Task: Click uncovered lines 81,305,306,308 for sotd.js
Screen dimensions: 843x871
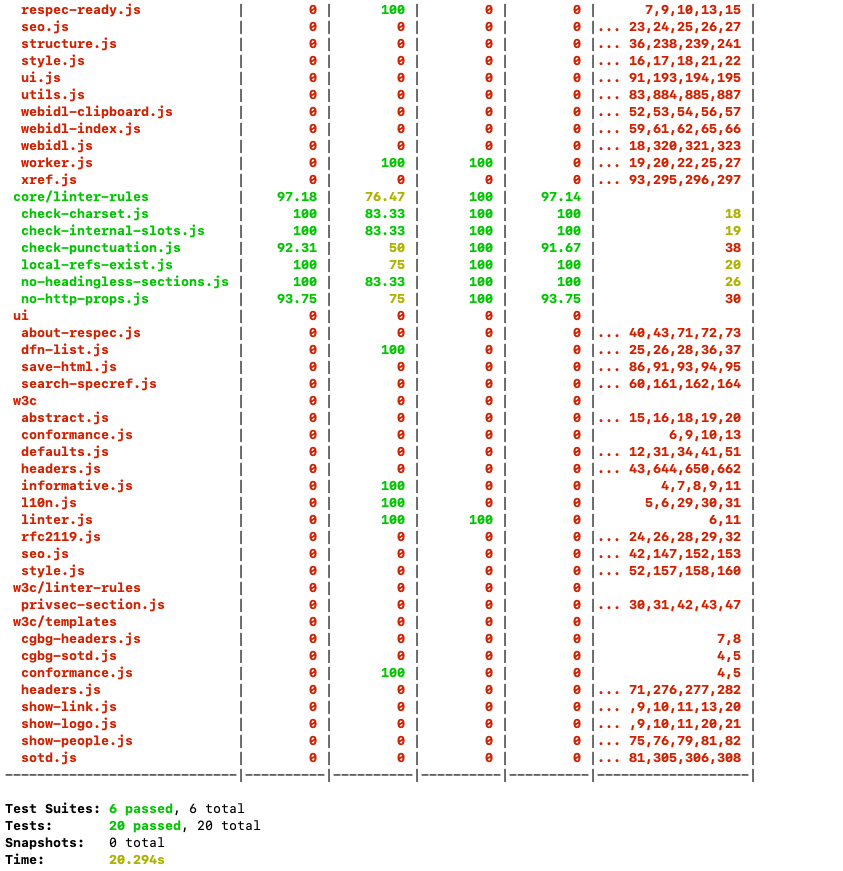Action: tap(685, 758)
